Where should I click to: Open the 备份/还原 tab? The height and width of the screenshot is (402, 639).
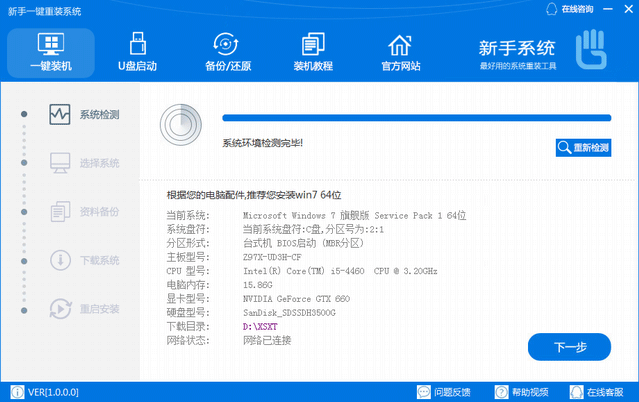point(228,53)
